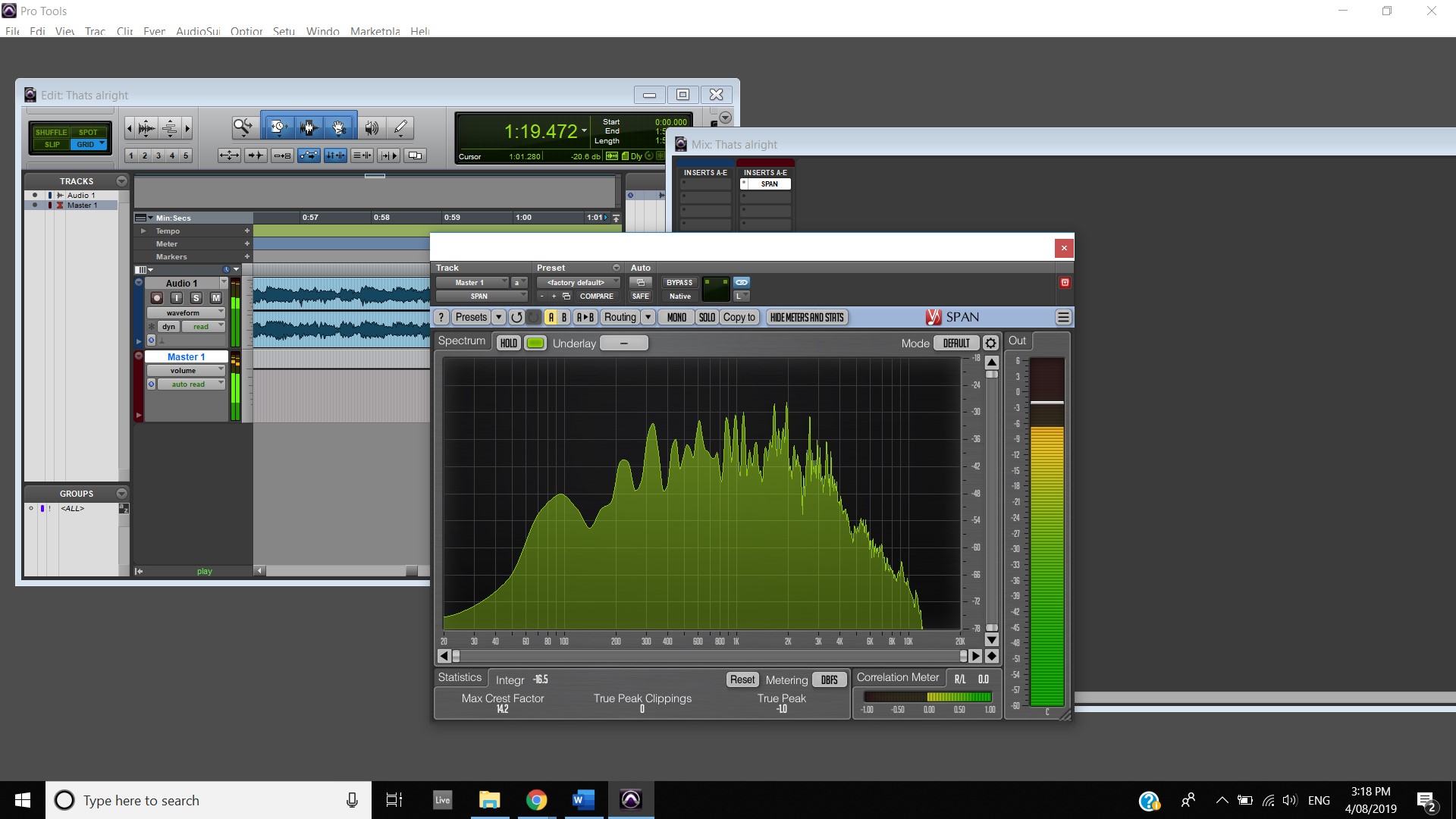Open SPAN spectrum mode settings gear
Image resolution: width=1456 pixels, height=819 pixels.
coord(990,343)
